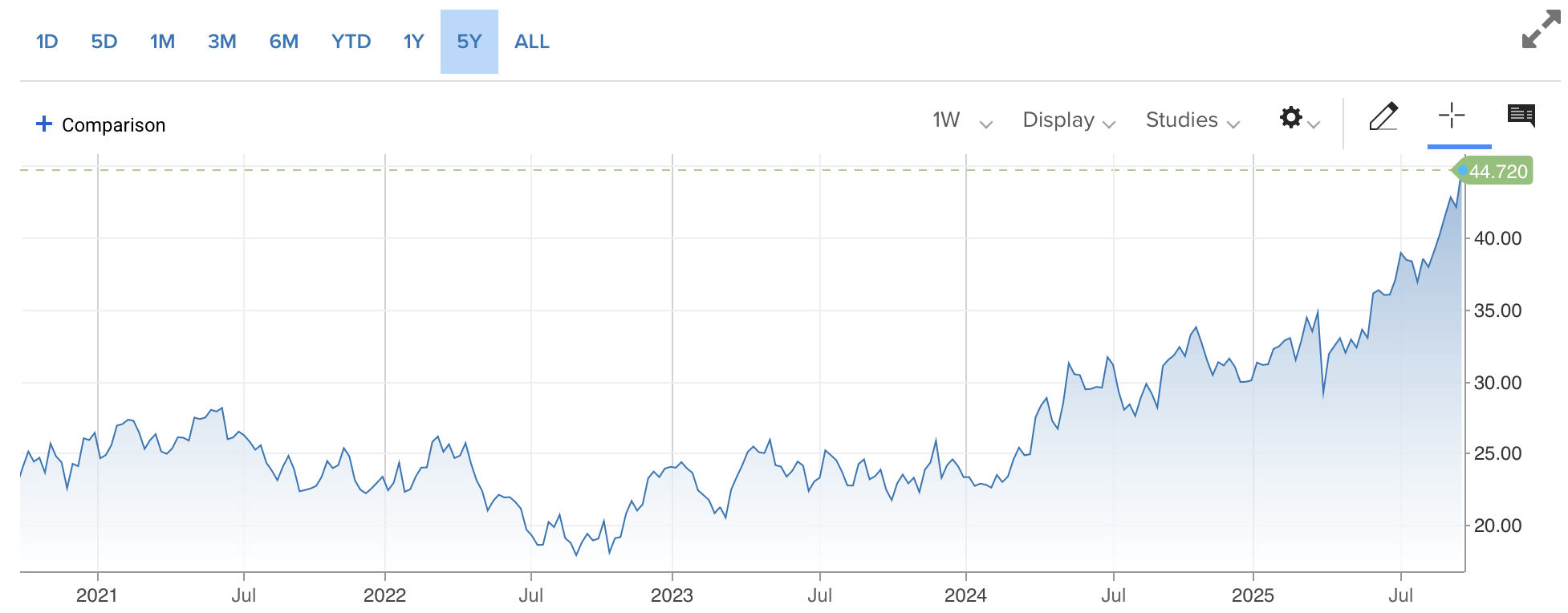Screen dimensions: 1568x613
Task: Toggle the crosshair cursor tool
Action: coord(1451,116)
